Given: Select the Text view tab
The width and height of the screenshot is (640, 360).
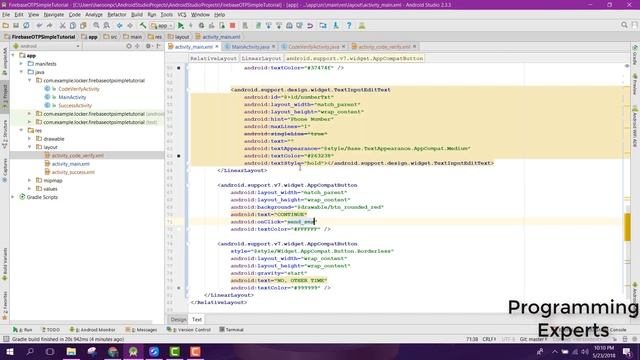Looking at the screenshot, I should pos(197,320).
